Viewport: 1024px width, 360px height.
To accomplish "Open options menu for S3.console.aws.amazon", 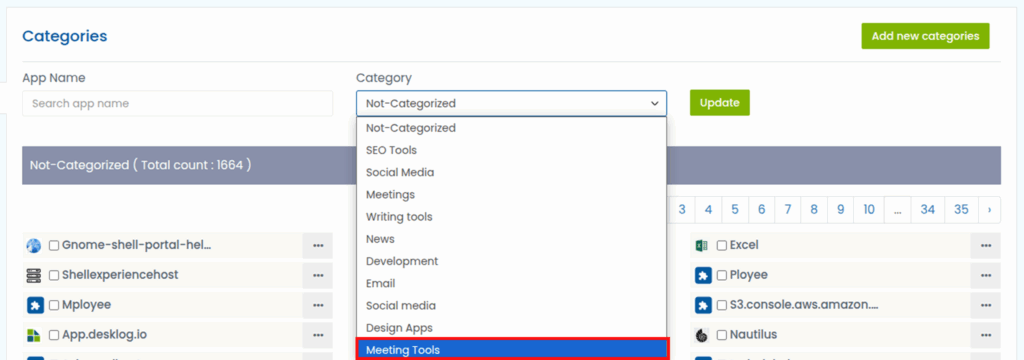I will pyautogui.click(x=985, y=305).
